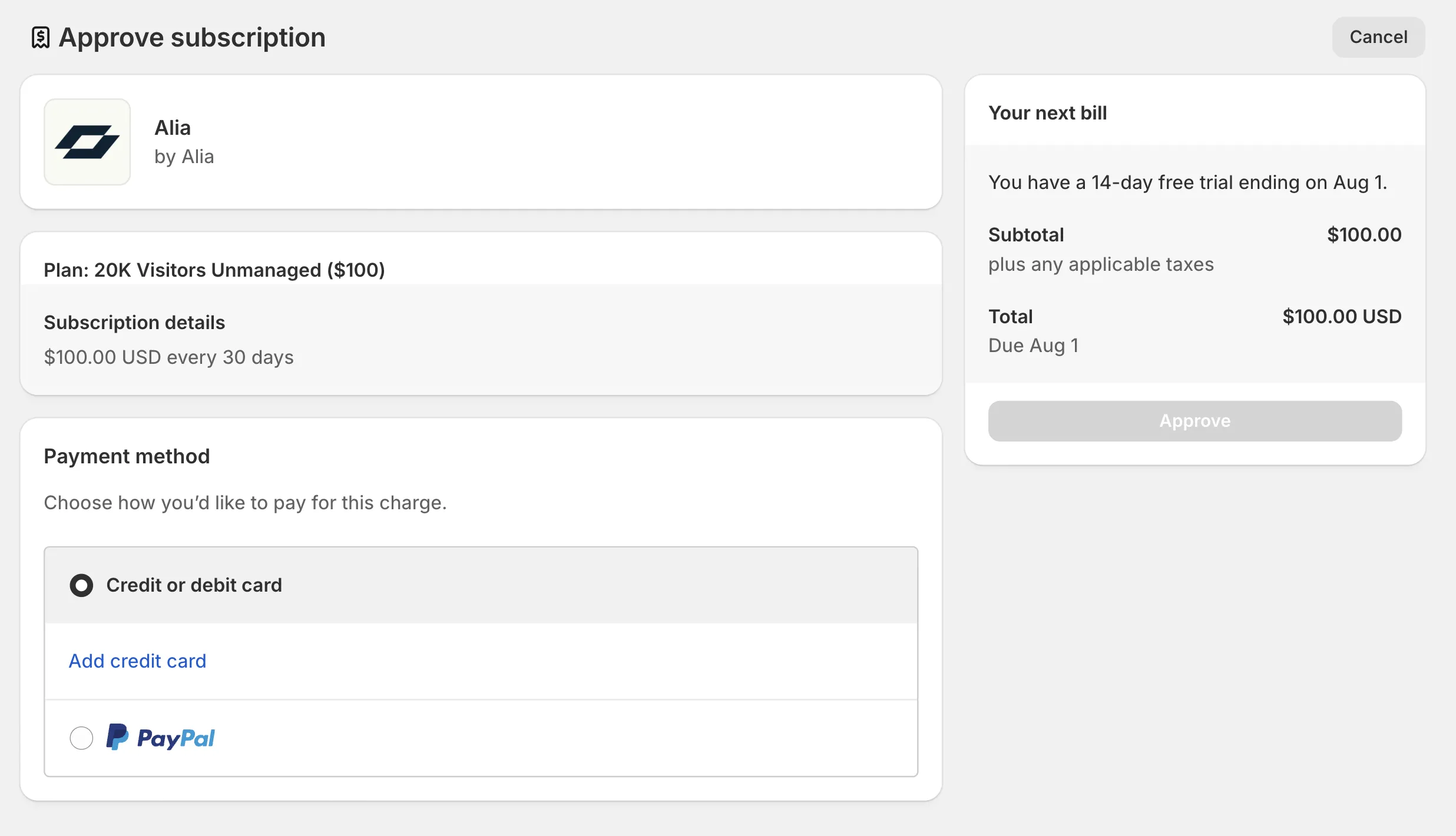Click the Your next bill heading
The image size is (1456, 836).
pos(1047,113)
